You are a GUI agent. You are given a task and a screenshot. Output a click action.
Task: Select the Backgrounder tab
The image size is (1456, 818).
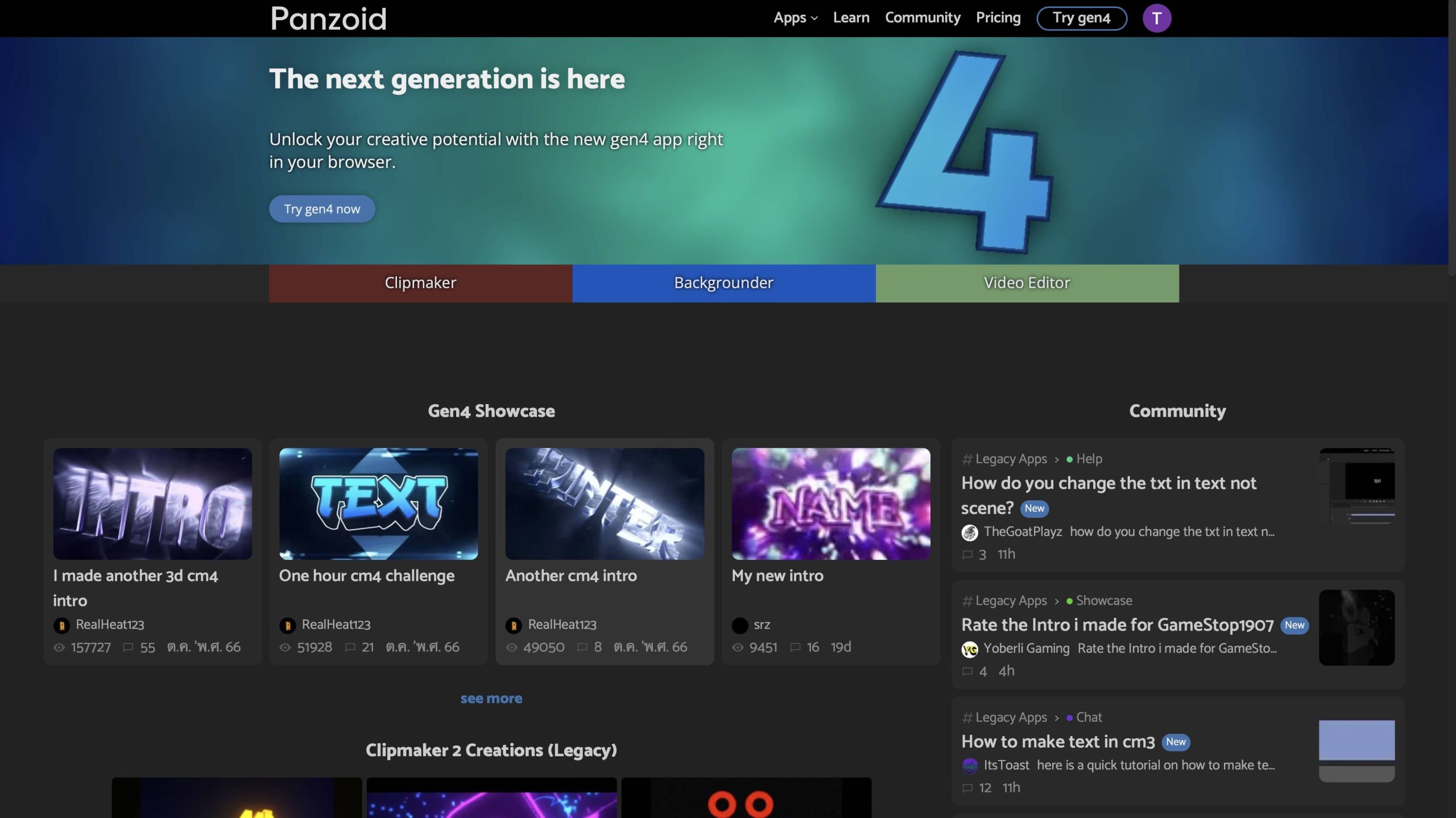[x=723, y=283]
